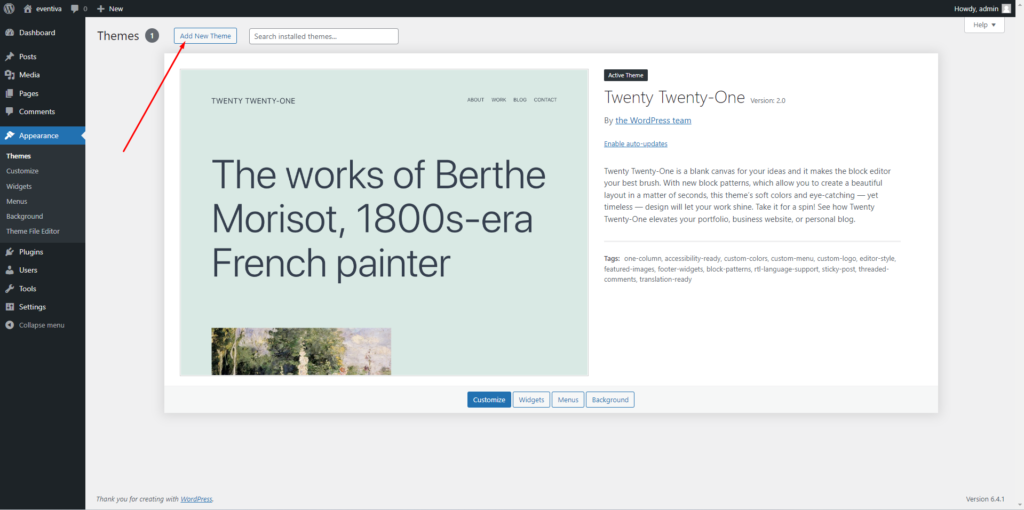This screenshot has width=1024, height=510.
Task: Click the Posts pushpin icon
Action: click(x=10, y=57)
